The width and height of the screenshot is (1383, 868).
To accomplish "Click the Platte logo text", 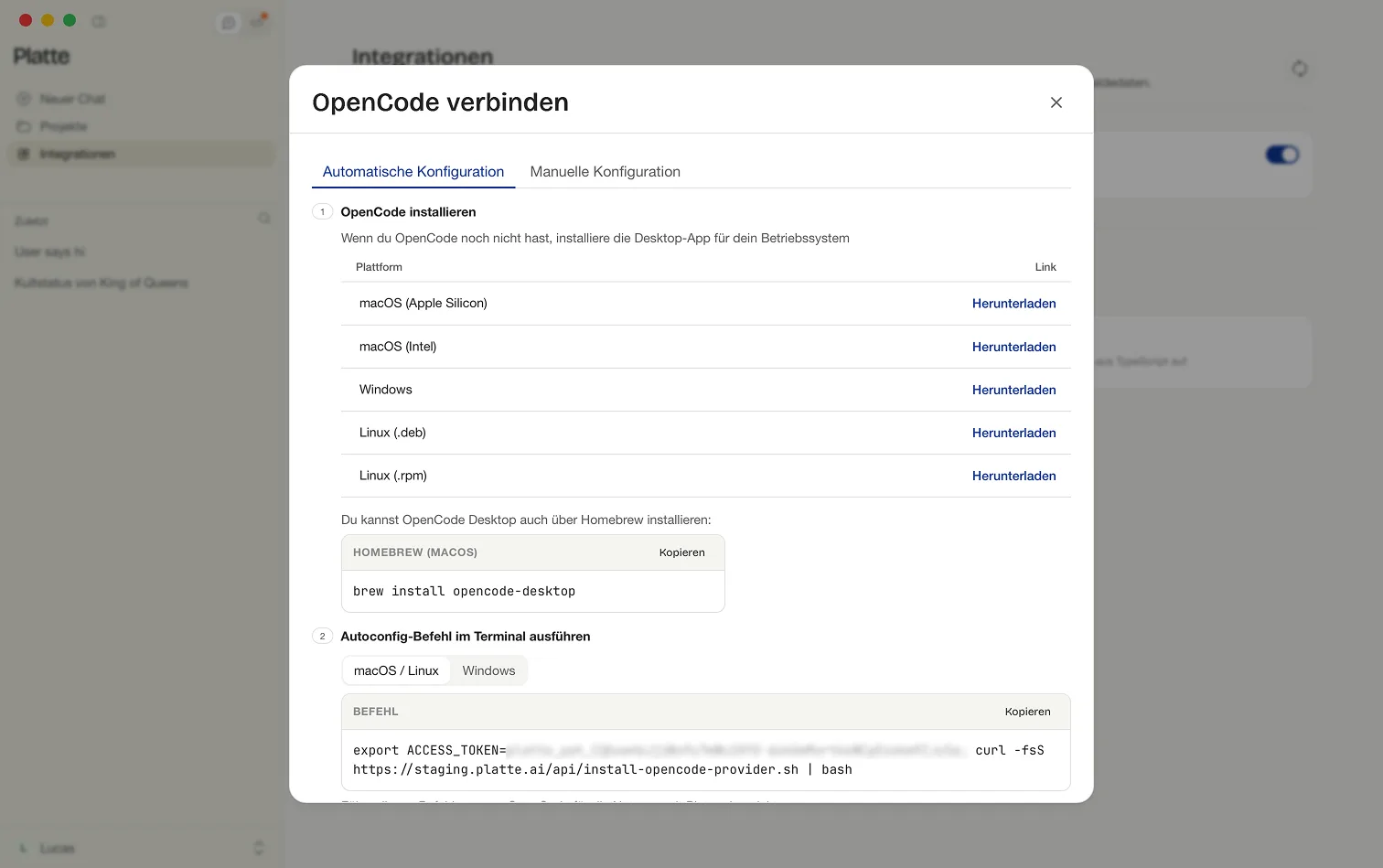I will click(x=41, y=57).
